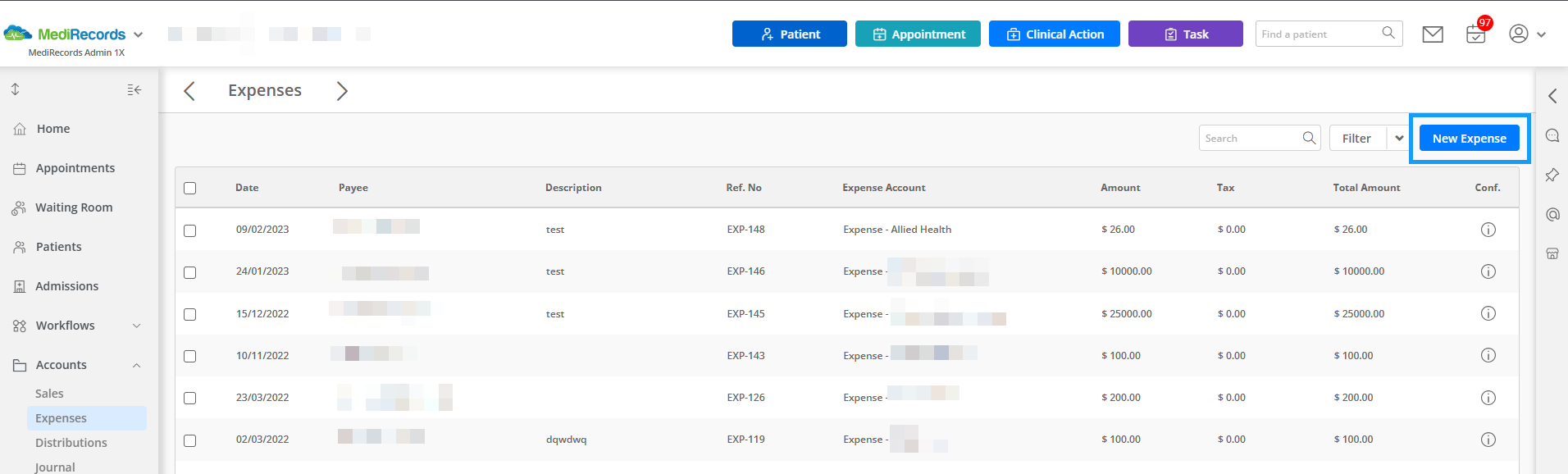Go forward with the right arrow beside Expenses
Image resolution: width=1568 pixels, height=474 pixels.
(x=342, y=90)
